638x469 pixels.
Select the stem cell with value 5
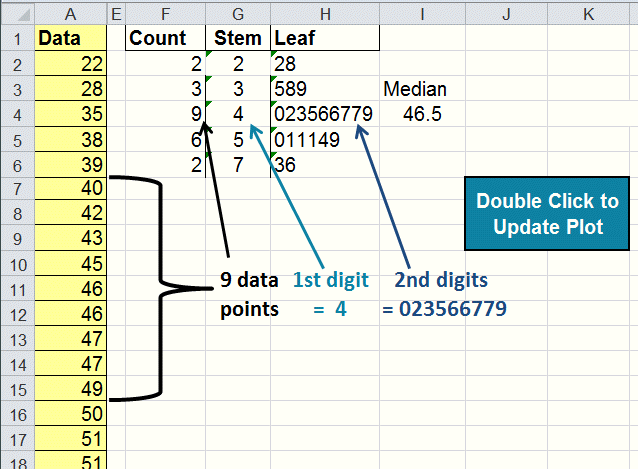pyautogui.click(x=238, y=139)
